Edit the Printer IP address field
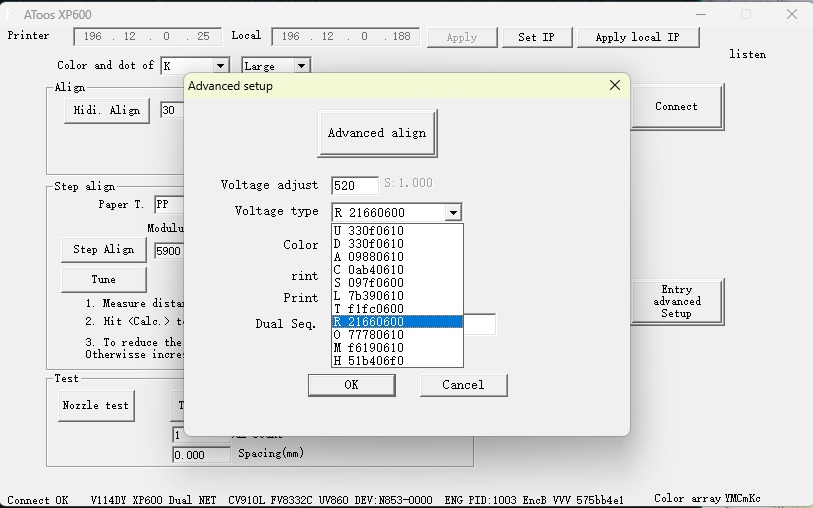 click(148, 36)
